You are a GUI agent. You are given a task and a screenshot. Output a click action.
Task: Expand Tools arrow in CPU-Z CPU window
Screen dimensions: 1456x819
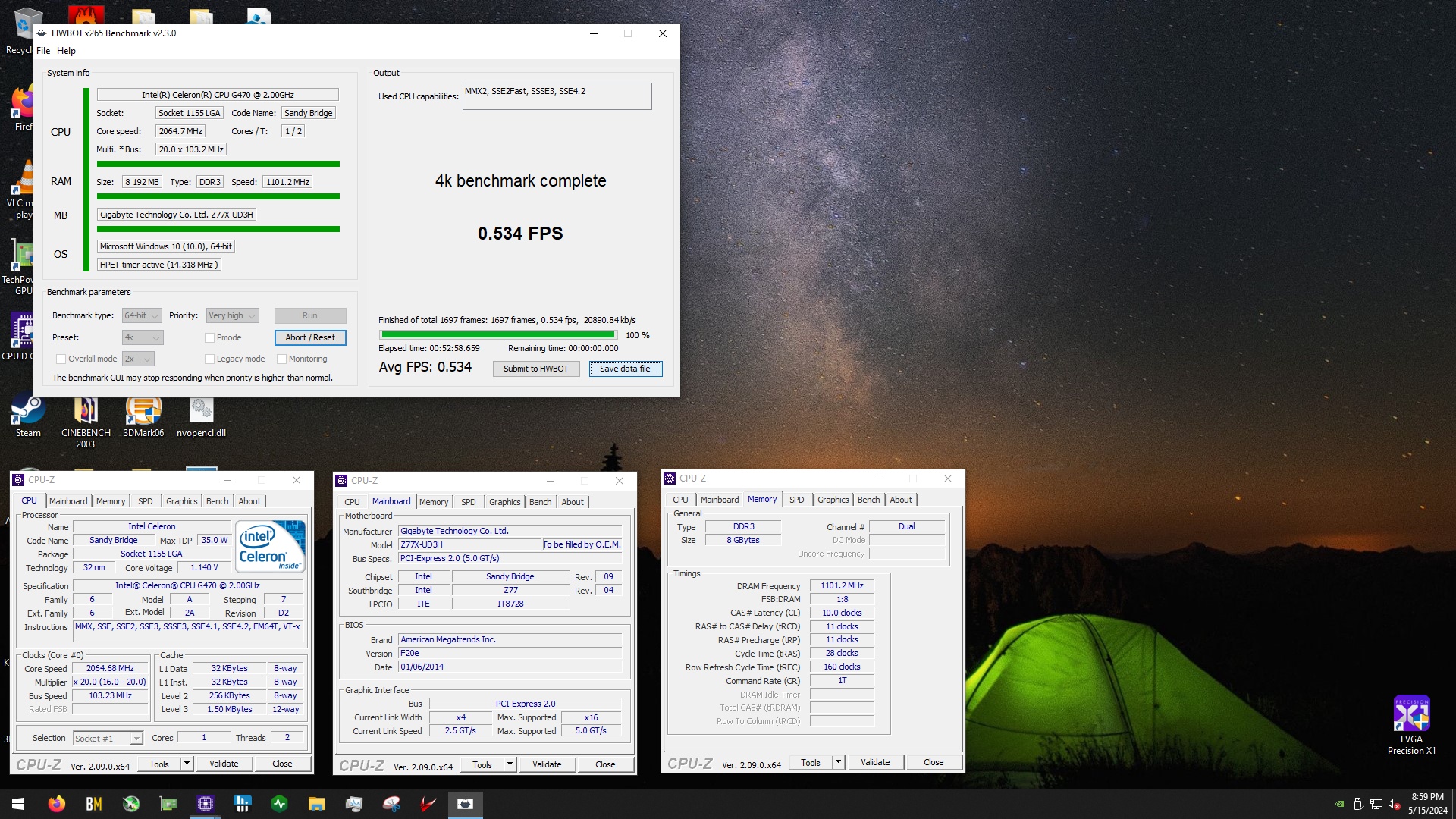(187, 764)
